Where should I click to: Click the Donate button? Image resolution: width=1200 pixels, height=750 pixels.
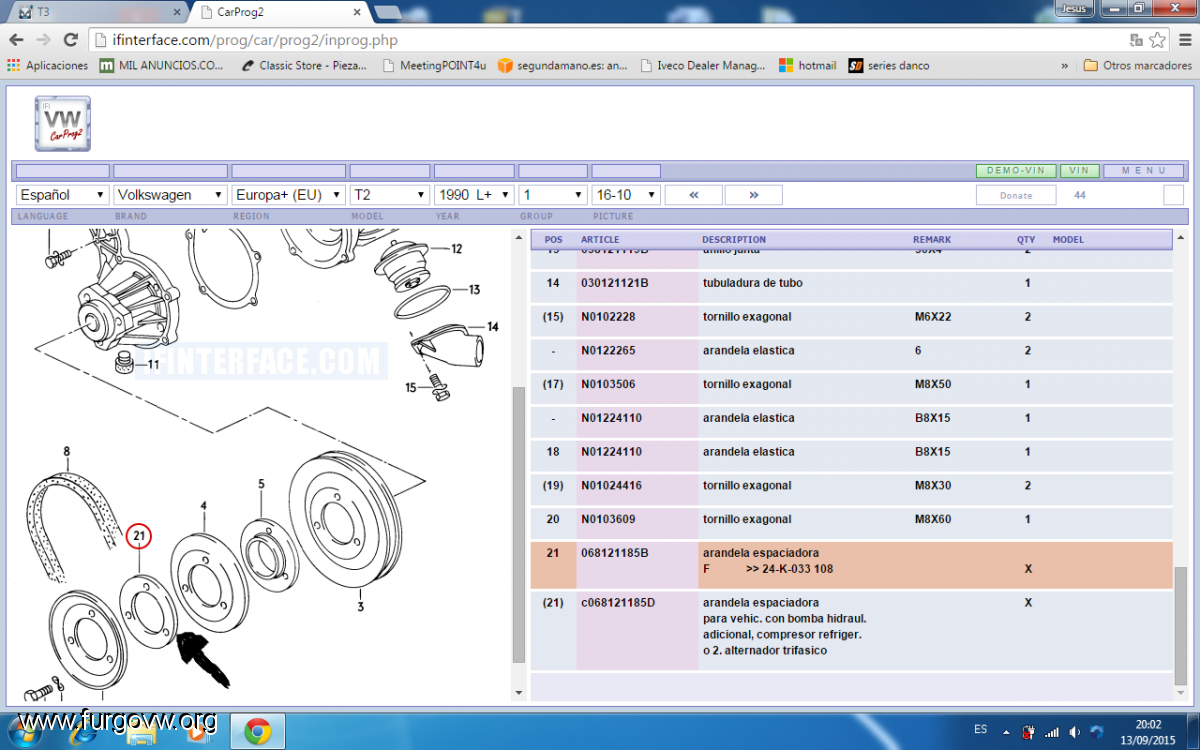(x=1016, y=195)
